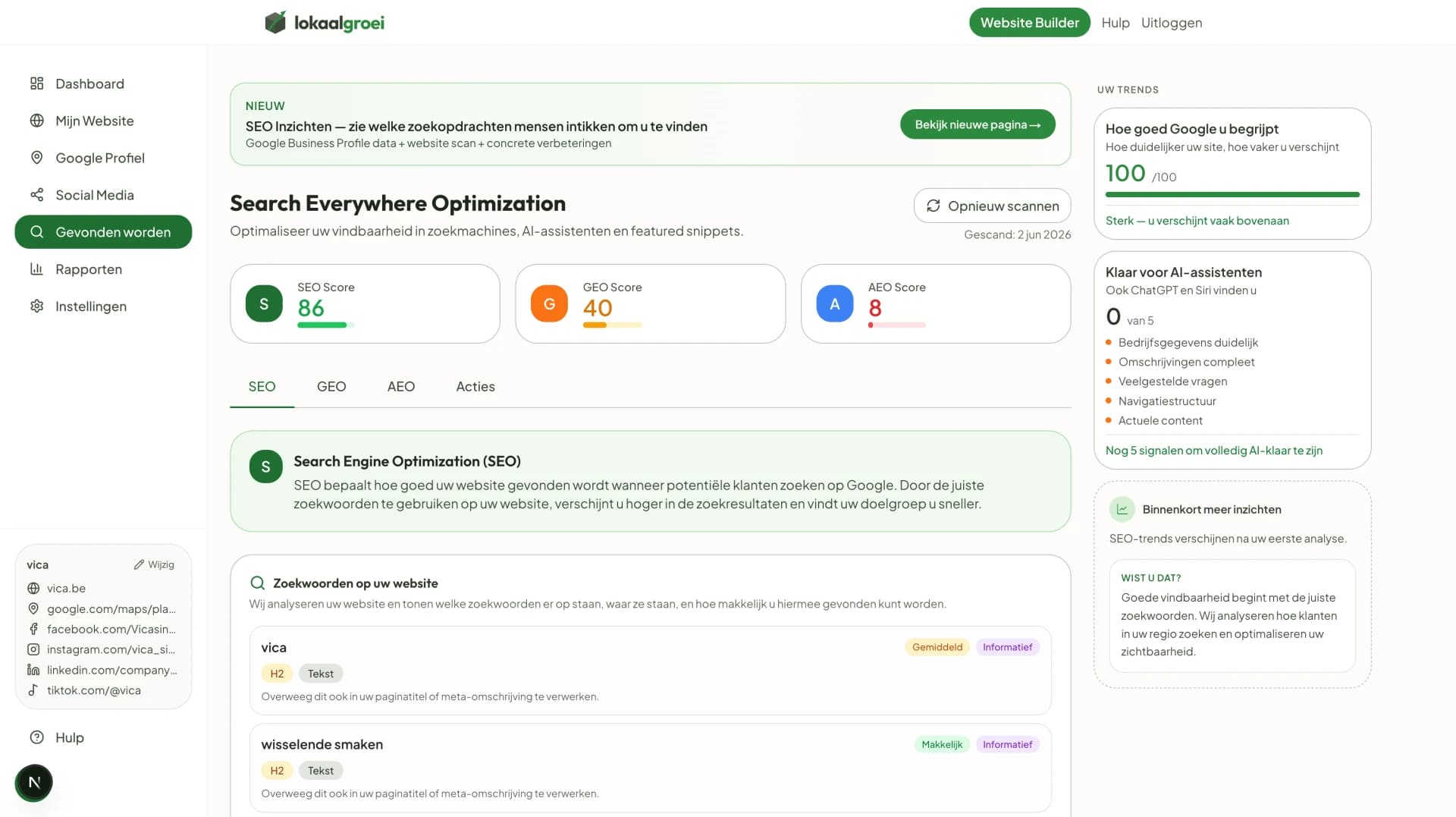Click the Rapporten chart icon
This screenshot has width=1456, height=817.
[36, 269]
